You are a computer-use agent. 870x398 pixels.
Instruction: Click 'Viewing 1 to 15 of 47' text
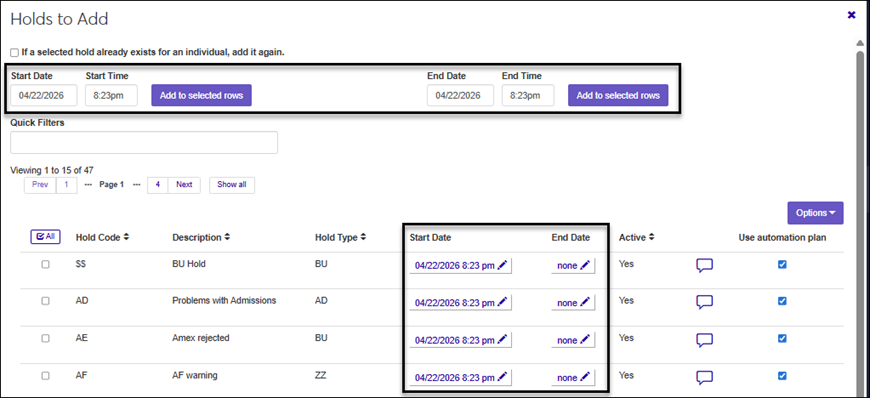[x=52, y=170]
